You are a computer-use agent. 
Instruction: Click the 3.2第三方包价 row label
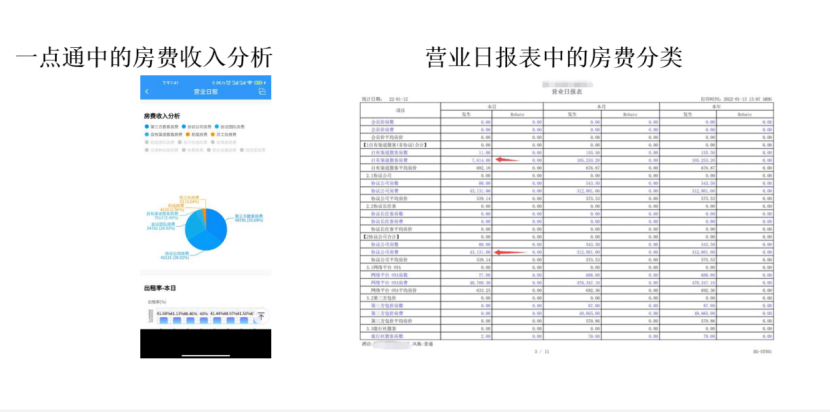(382, 298)
